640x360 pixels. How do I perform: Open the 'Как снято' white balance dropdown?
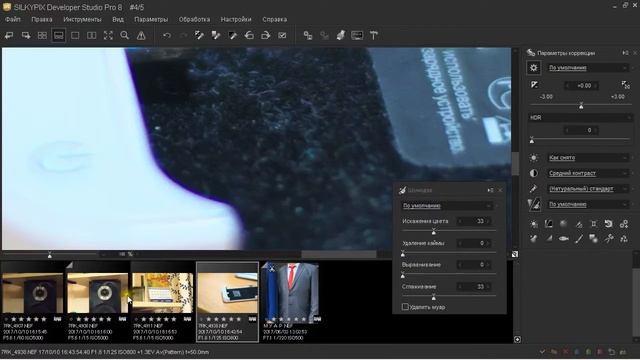pyautogui.click(x=588, y=158)
